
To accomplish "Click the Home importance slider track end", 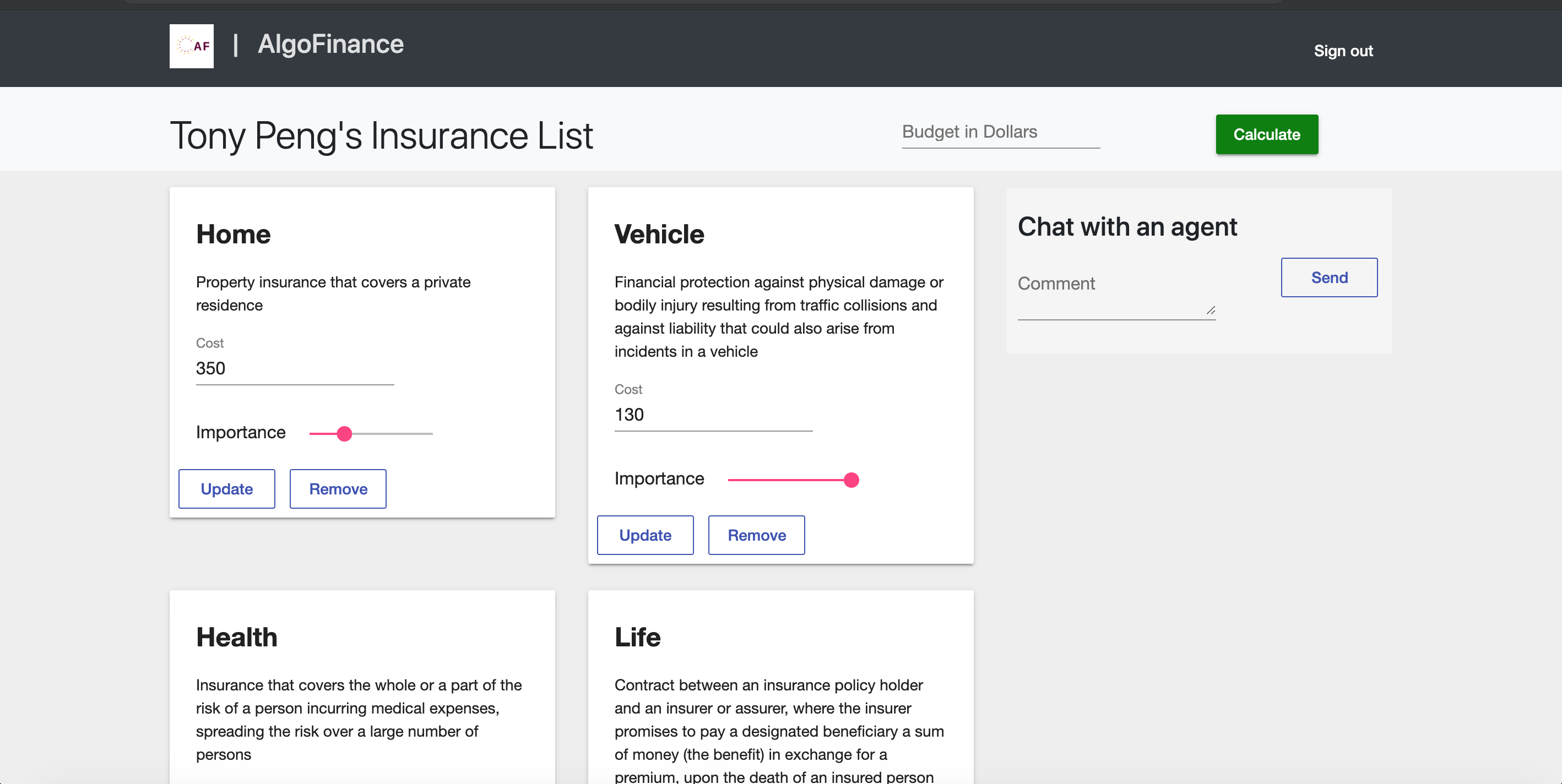I will 431,434.
